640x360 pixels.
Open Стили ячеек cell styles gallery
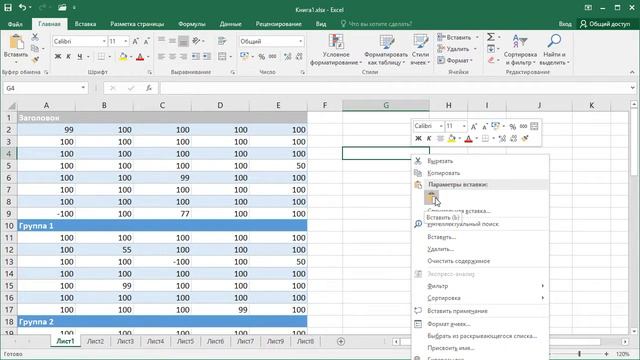pyautogui.click(x=420, y=50)
